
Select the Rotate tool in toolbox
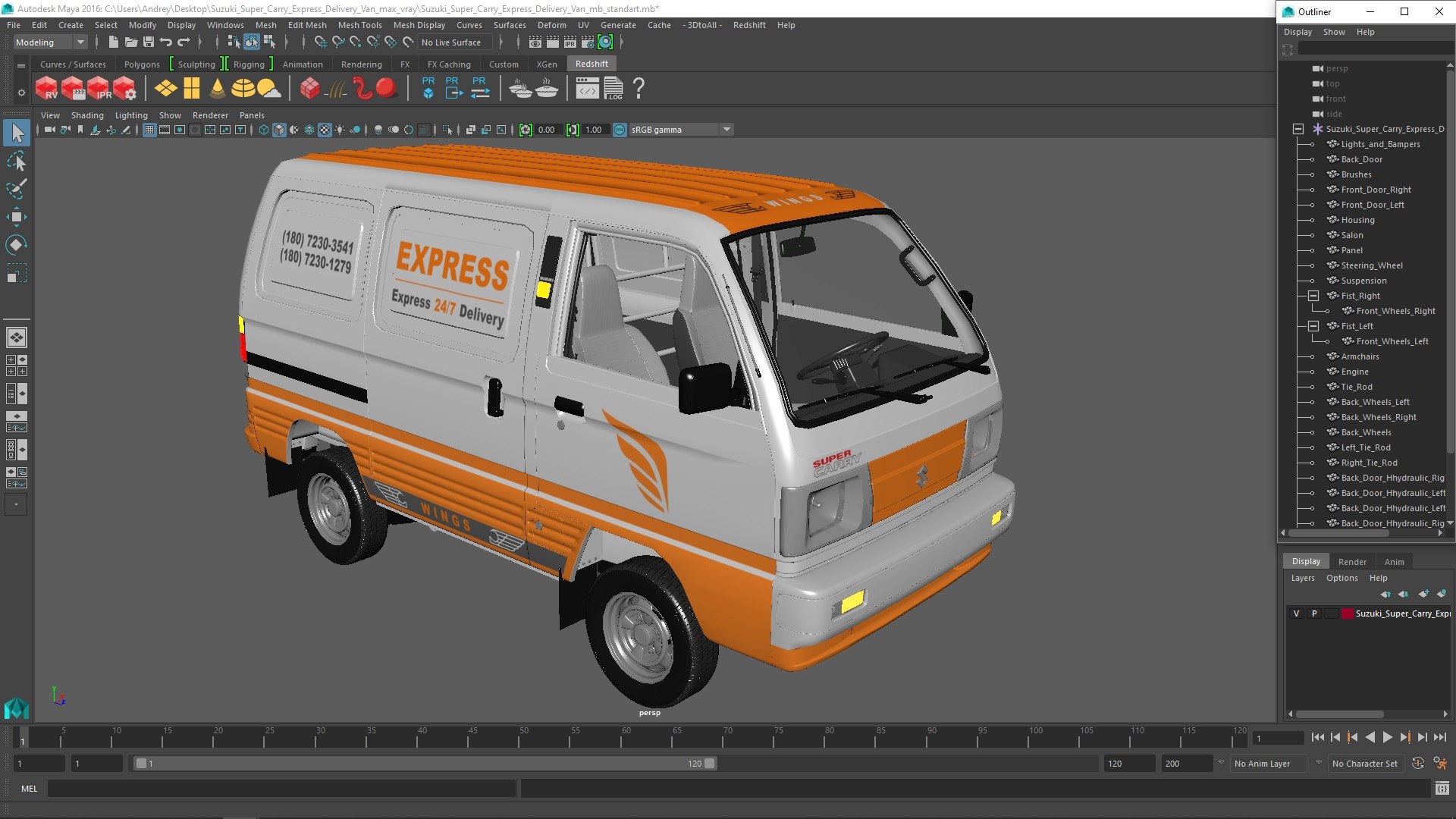pyautogui.click(x=17, y=245)
